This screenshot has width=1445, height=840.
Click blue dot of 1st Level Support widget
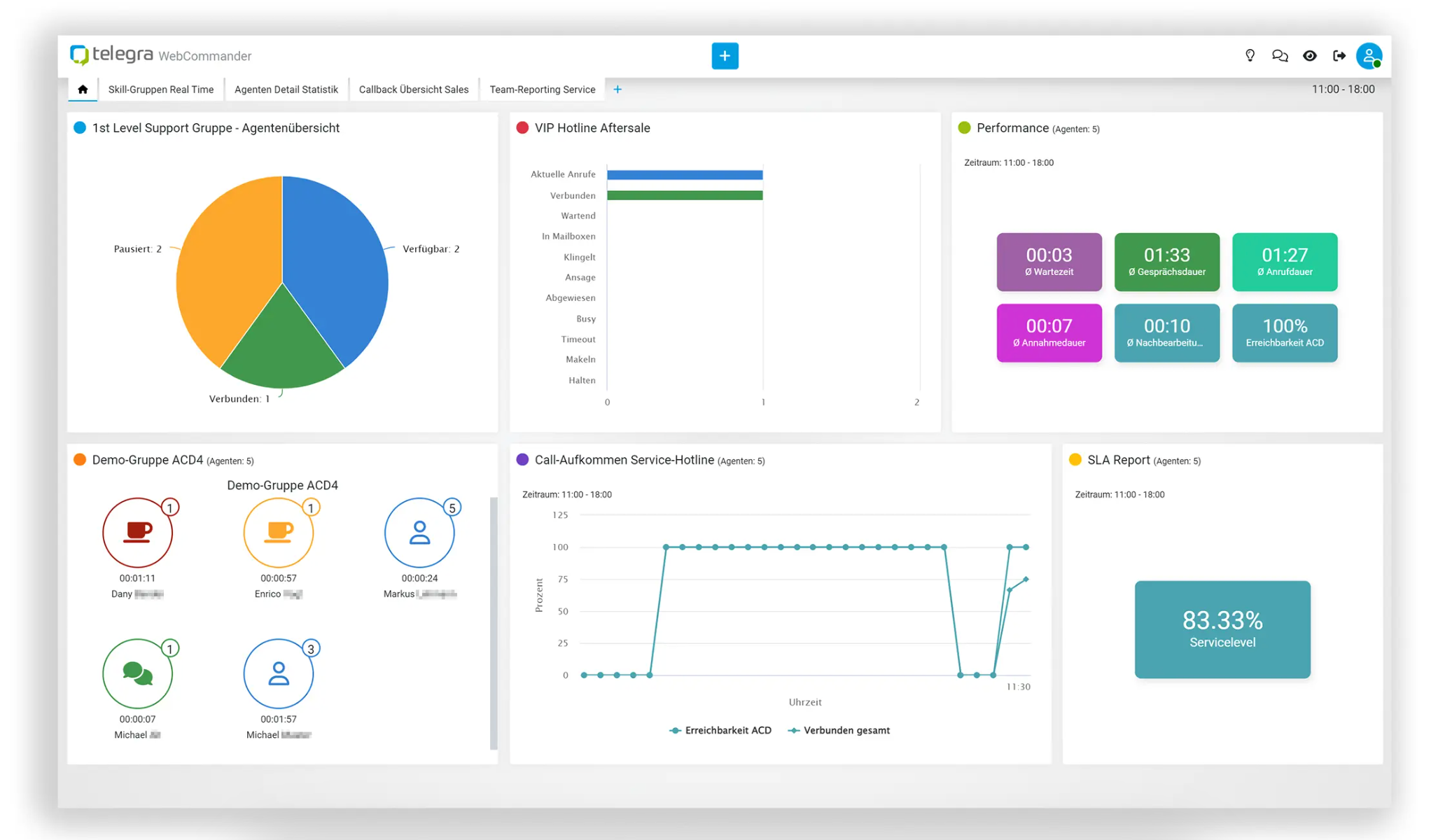[80, 128]
